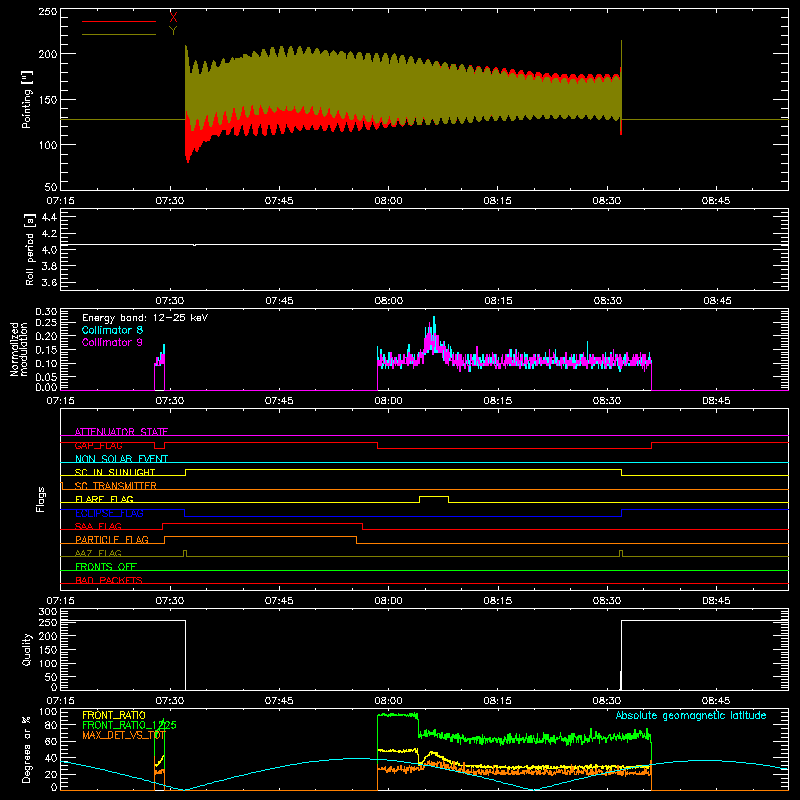Screen dimensions: 800x800
Task: Click the Degrees or % axis label
Action: [27, 749]
